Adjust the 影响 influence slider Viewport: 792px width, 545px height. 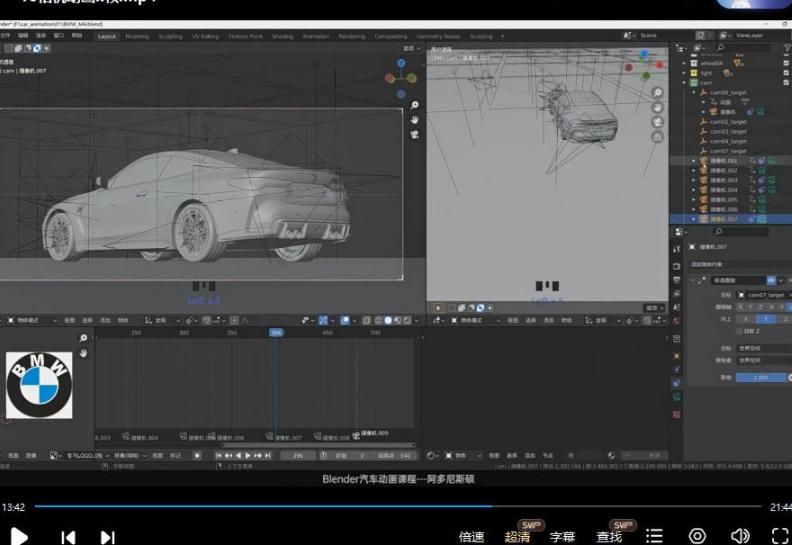[762, 377]
